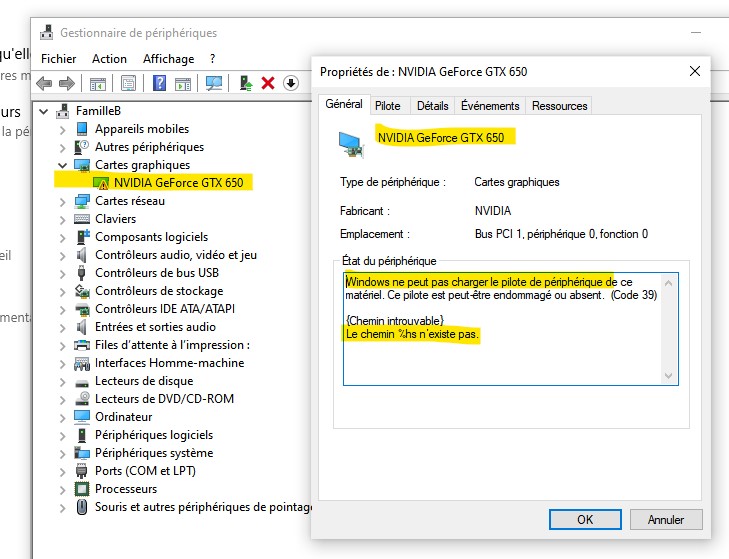Expand Files d'attente à l'impression category

coord(62,346)
